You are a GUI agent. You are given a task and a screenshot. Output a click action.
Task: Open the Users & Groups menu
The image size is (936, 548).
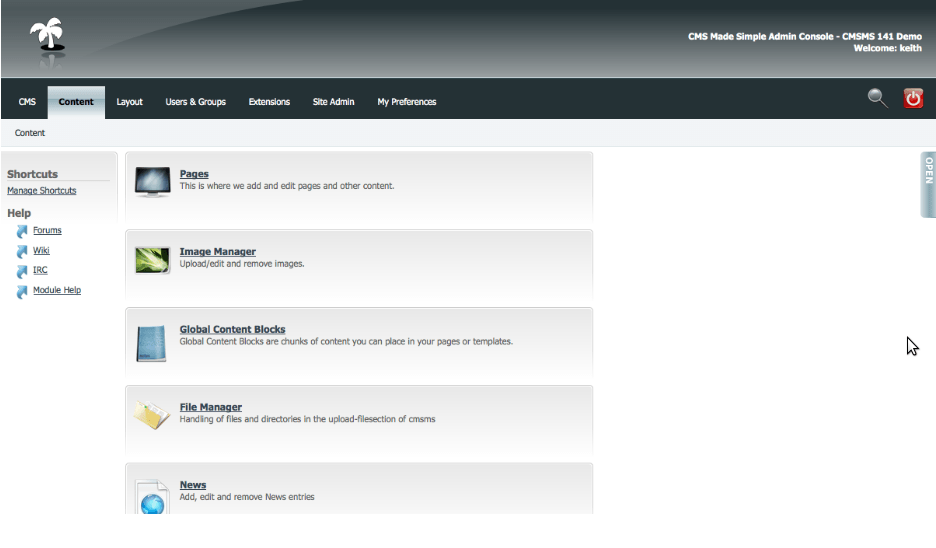[195, 102]
